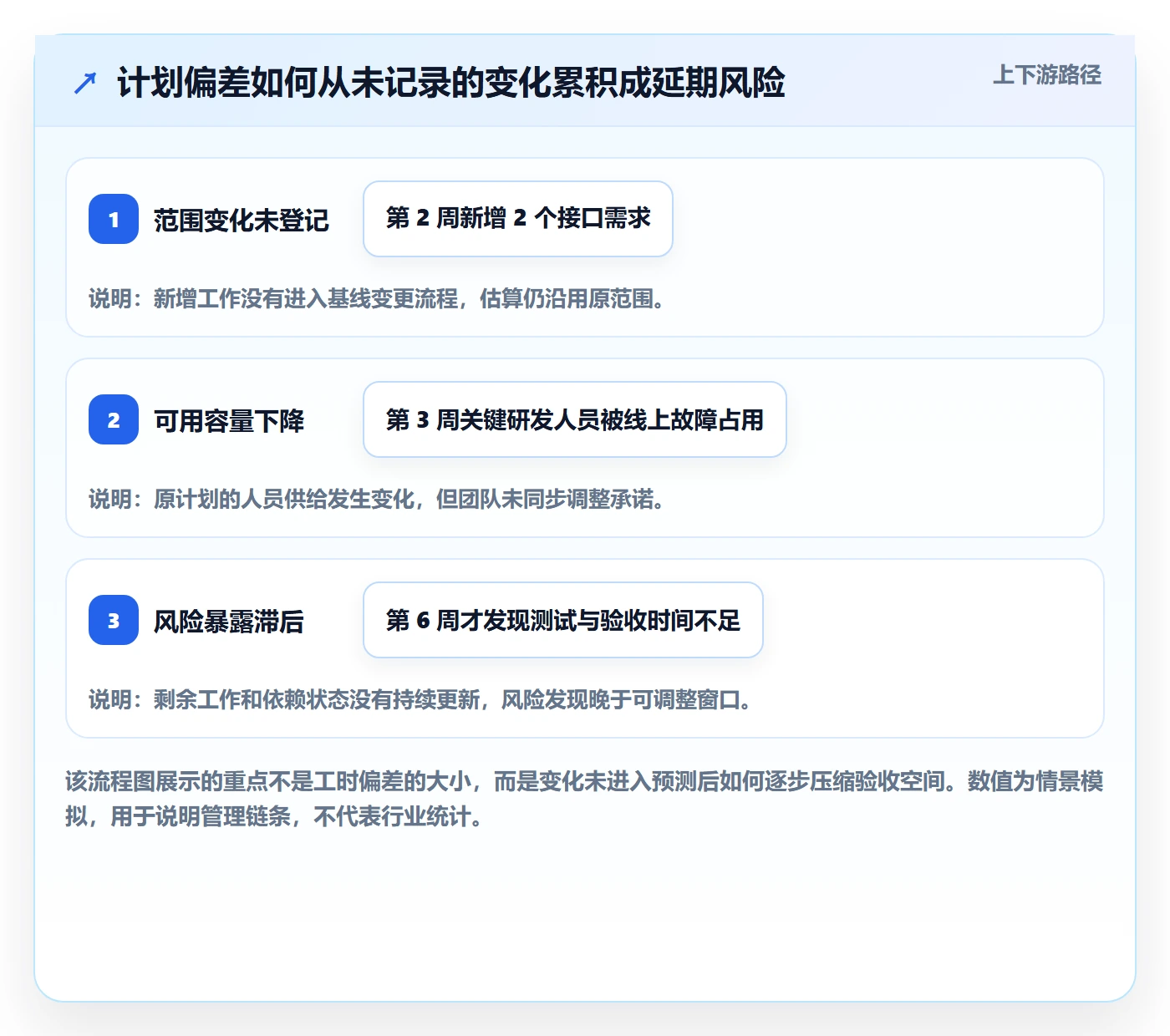Click the chip 第 2 周新增 2 个接口需求
Screen dimensions: 1170x1036
point(518,219)
